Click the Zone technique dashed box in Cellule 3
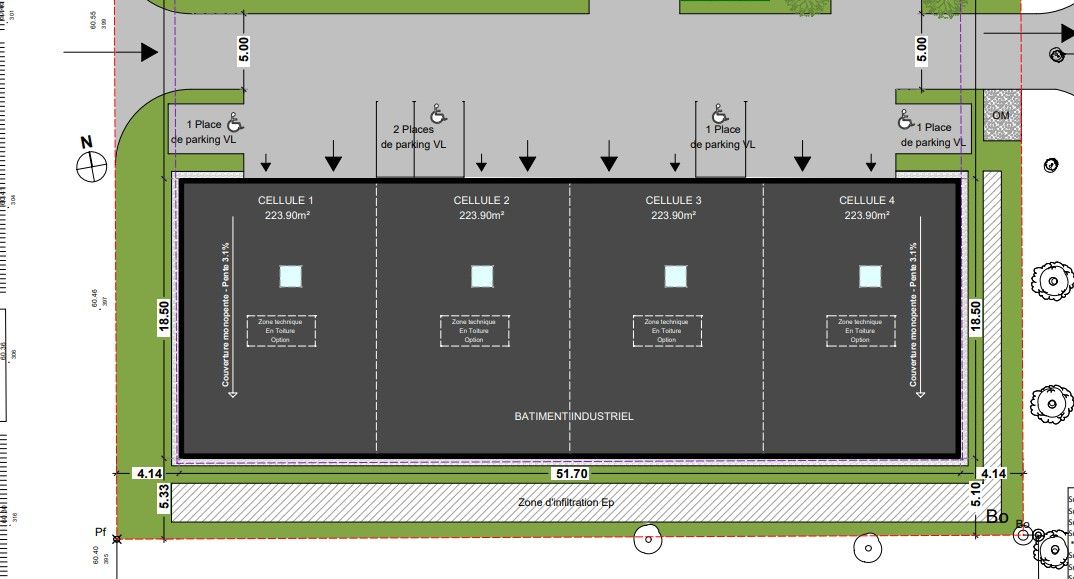The width and height of the screenshot is (1074, 579). click(667, 331)
